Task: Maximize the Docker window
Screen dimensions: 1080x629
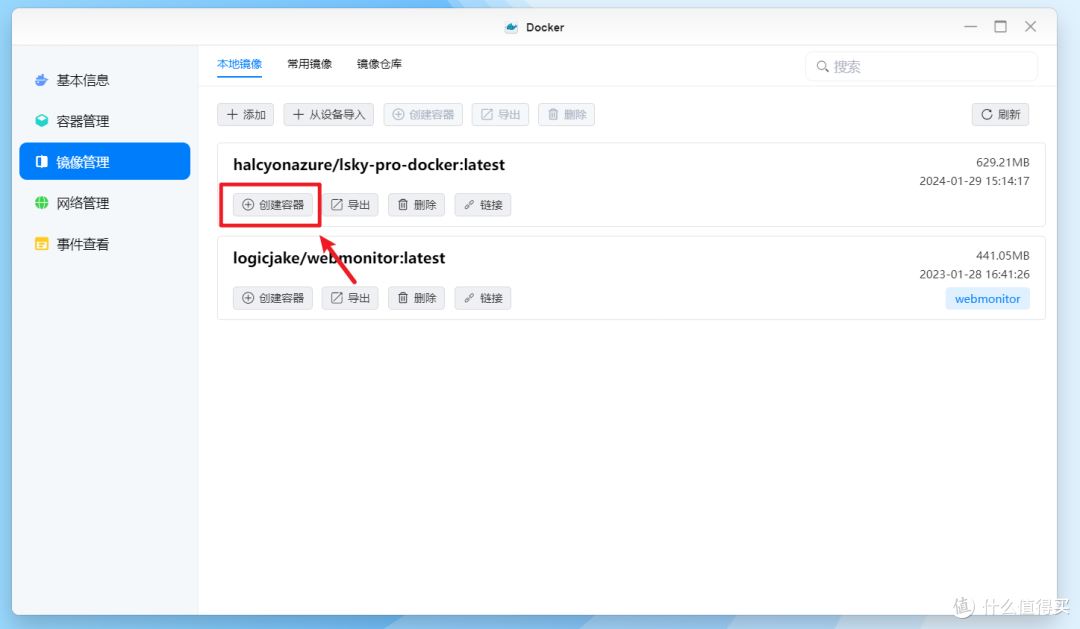Action: coord(1000,27)
